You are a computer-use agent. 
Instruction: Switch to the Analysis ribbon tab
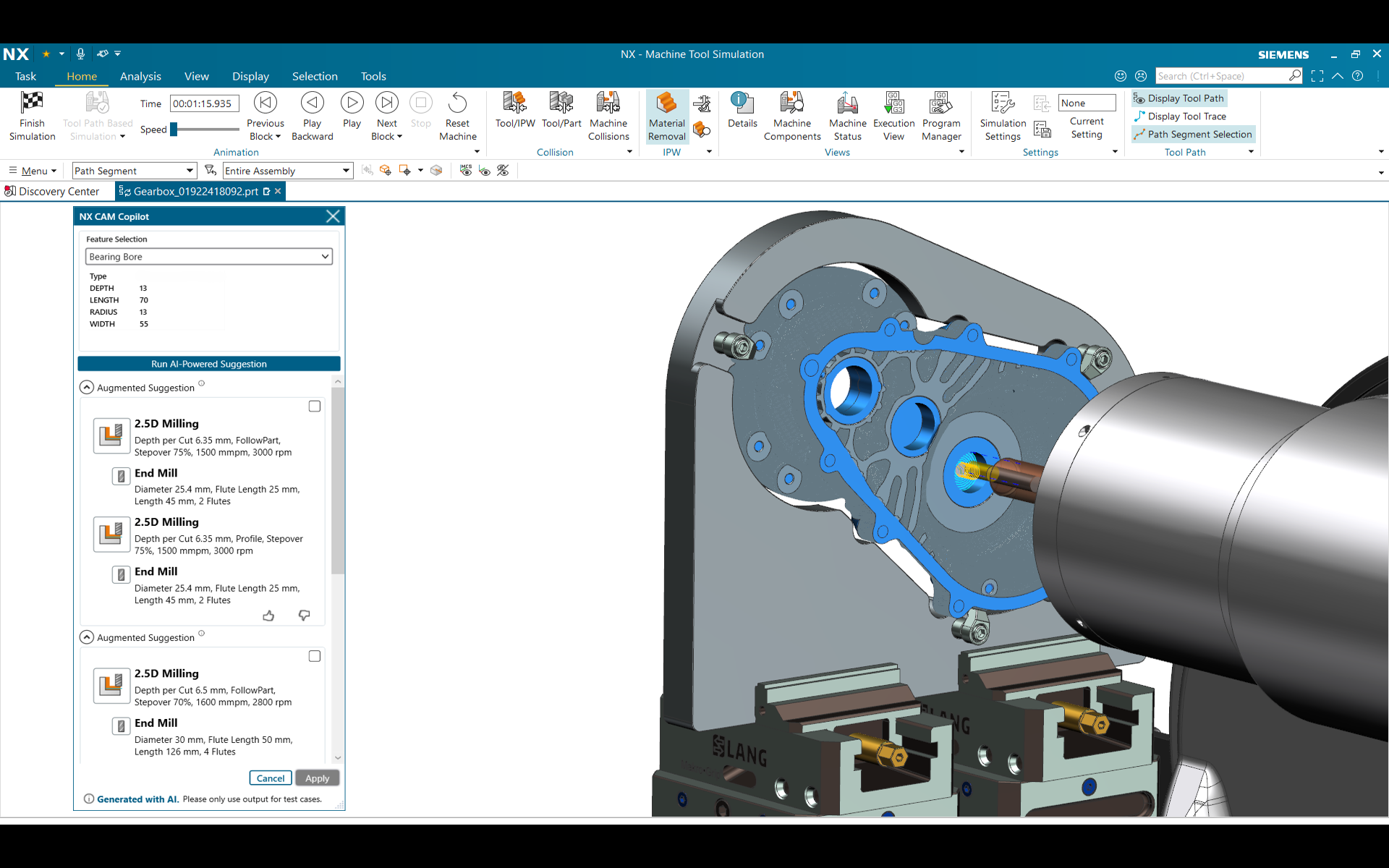(140, 76)
